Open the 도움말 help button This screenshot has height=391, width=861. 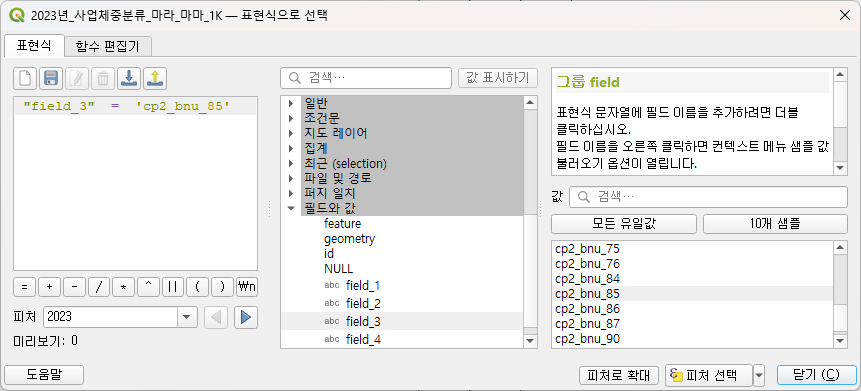(x=44, y=375)
